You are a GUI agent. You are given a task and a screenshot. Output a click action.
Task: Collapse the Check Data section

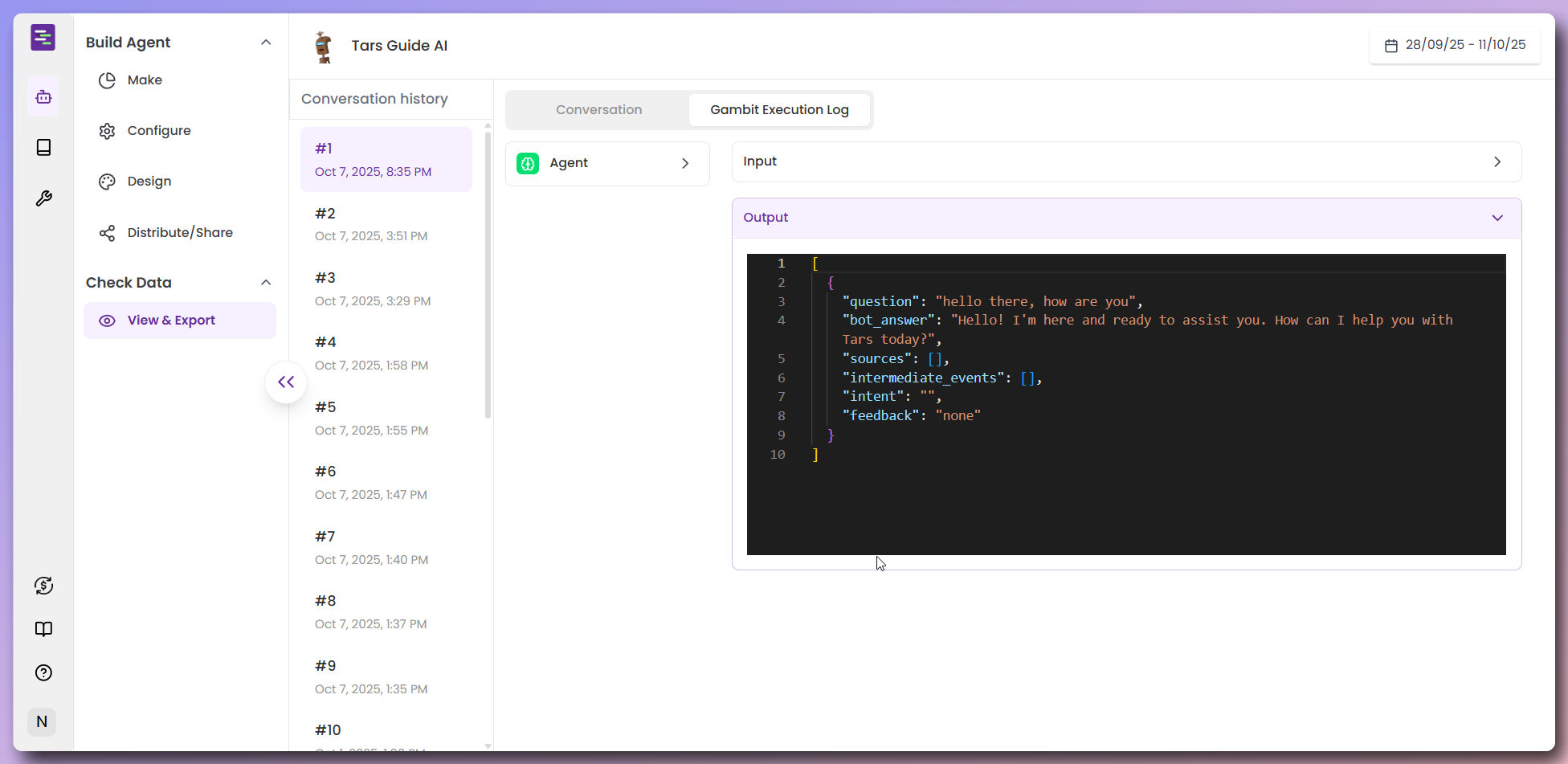pos(266,283)
